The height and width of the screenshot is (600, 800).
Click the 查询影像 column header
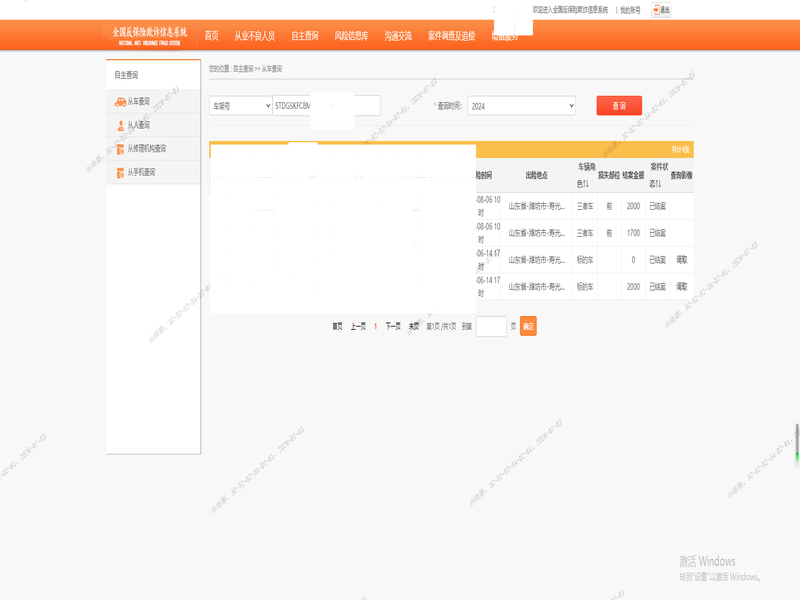pyautogui.click(x=682, y=176)
